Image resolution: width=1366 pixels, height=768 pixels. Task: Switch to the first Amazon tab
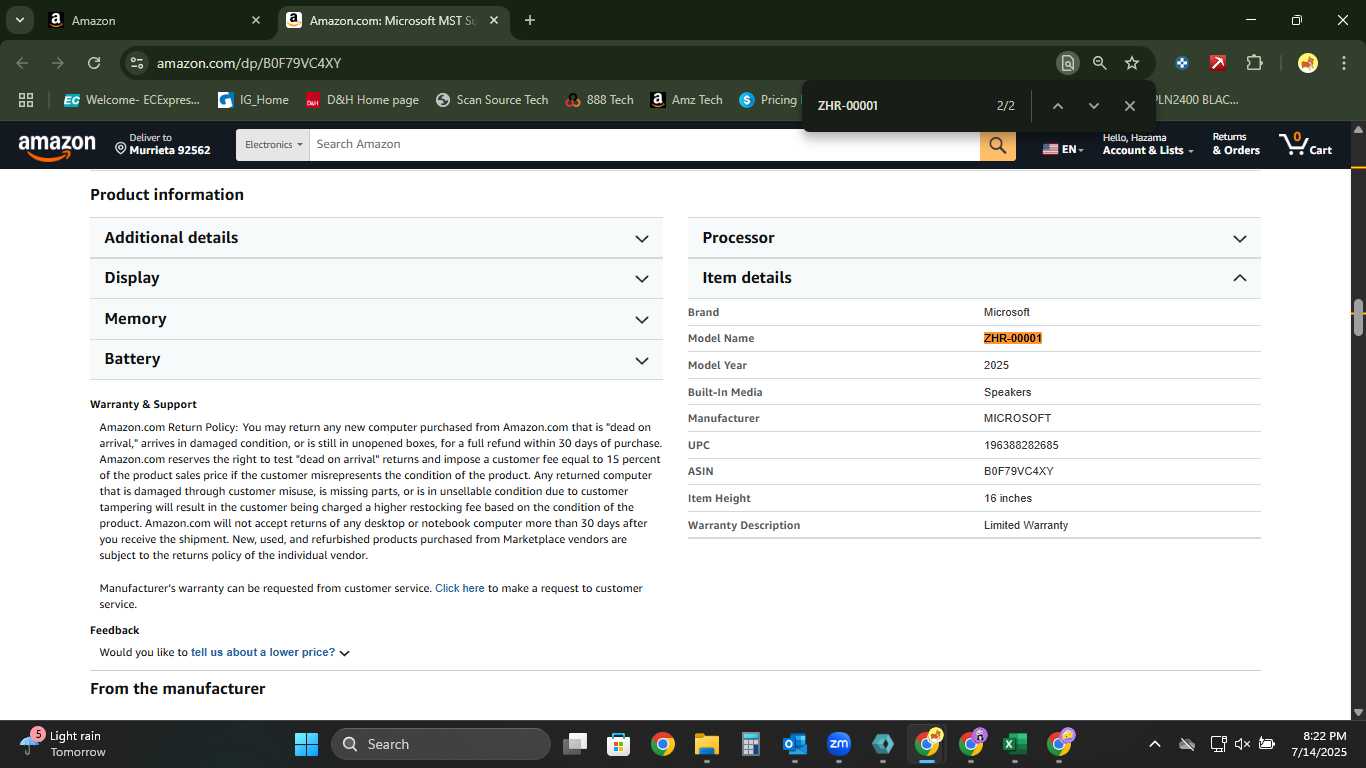pyautogui.click(x=155, y=20)
